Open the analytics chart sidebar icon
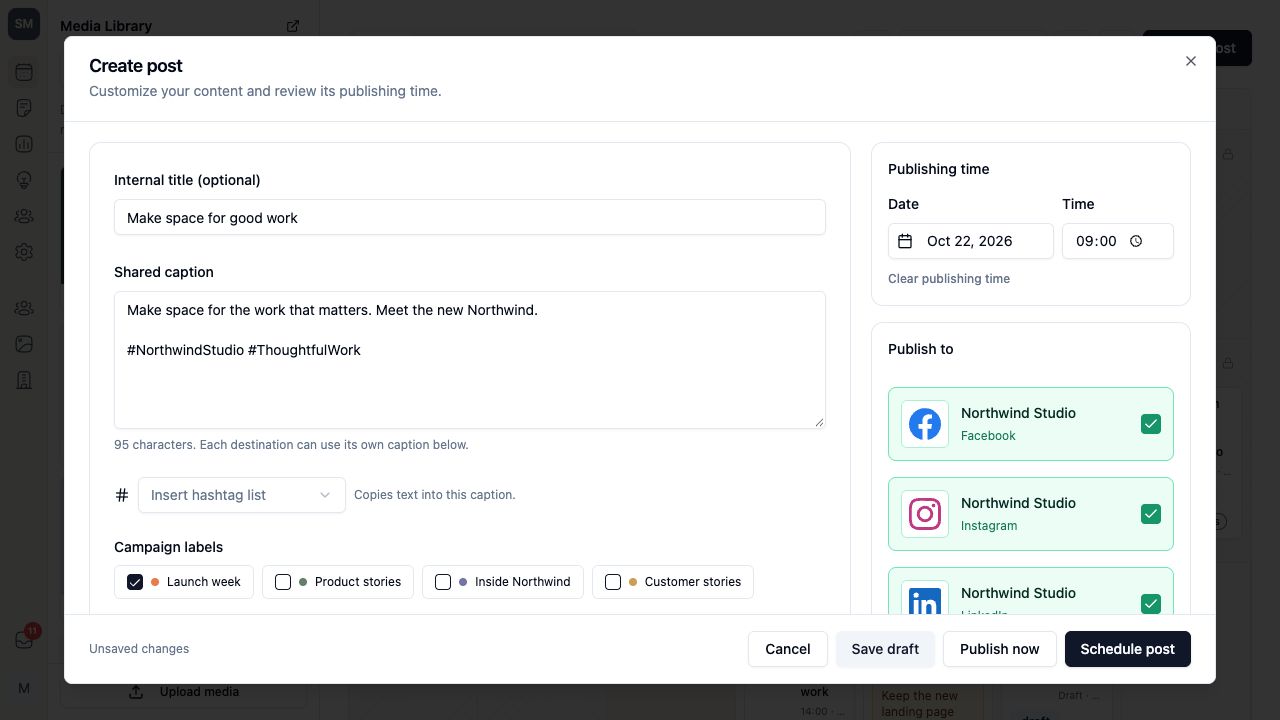 tap(24, 144)
